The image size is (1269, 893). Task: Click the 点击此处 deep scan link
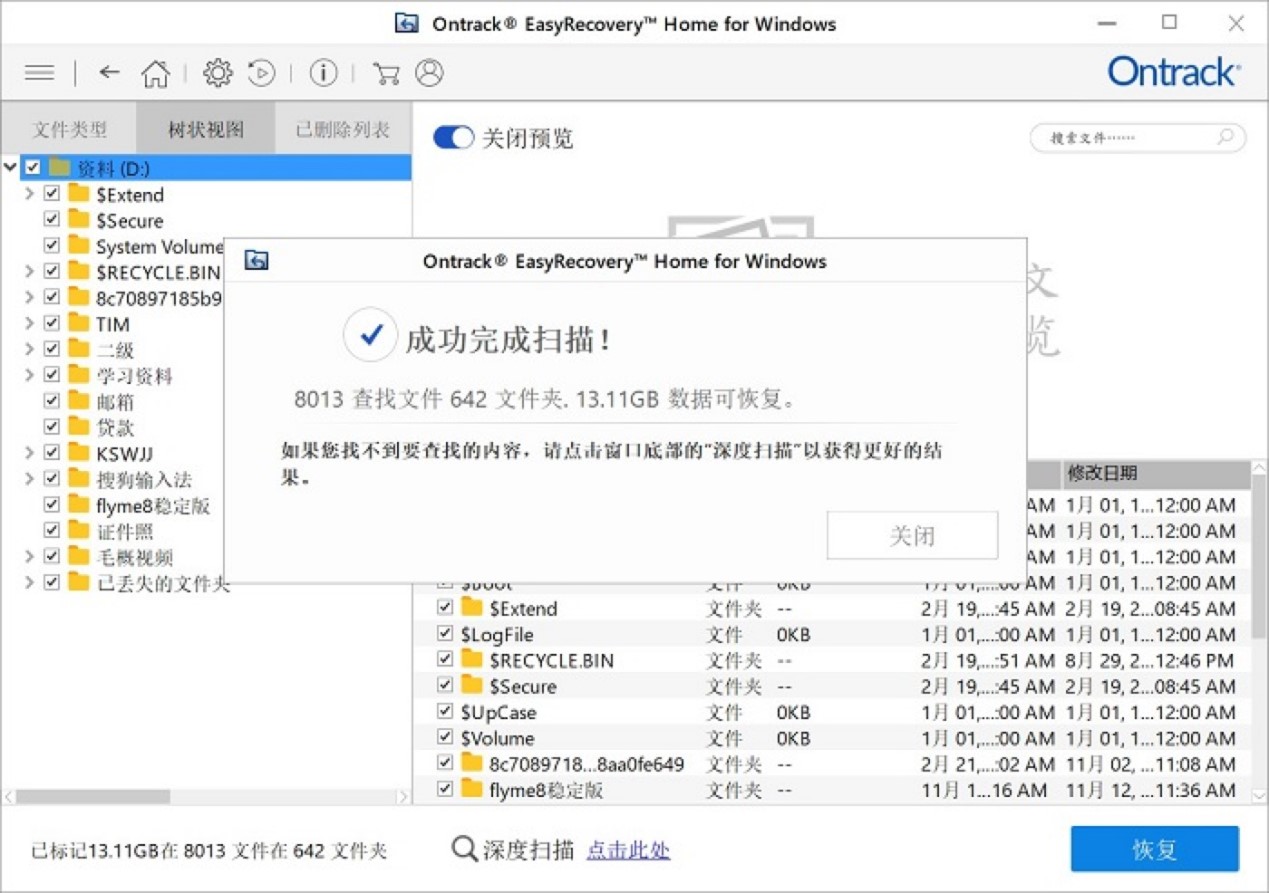628,850
